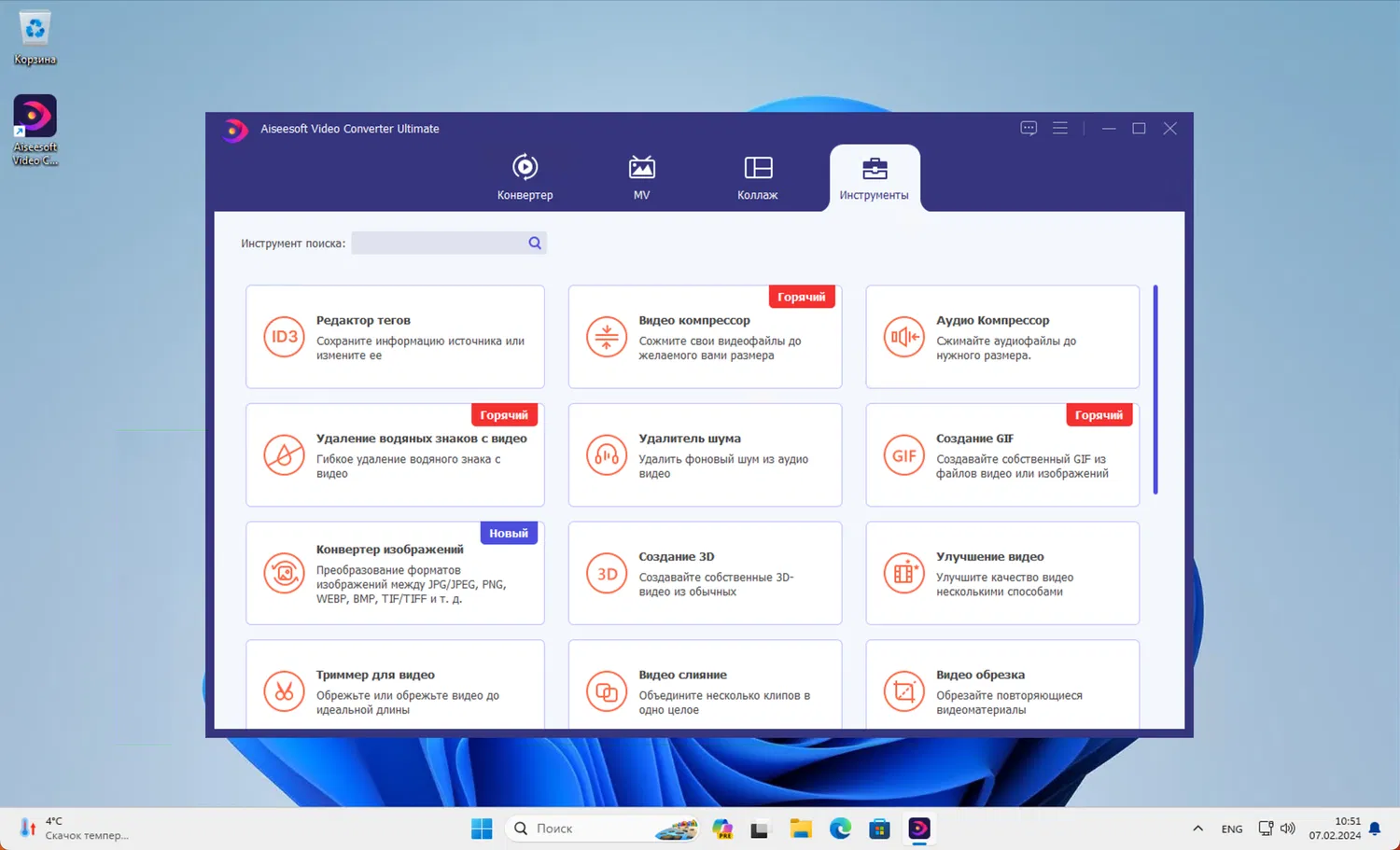
Task: Click the Audio Compressor speaker icon
Action: (x=903, y=337)
